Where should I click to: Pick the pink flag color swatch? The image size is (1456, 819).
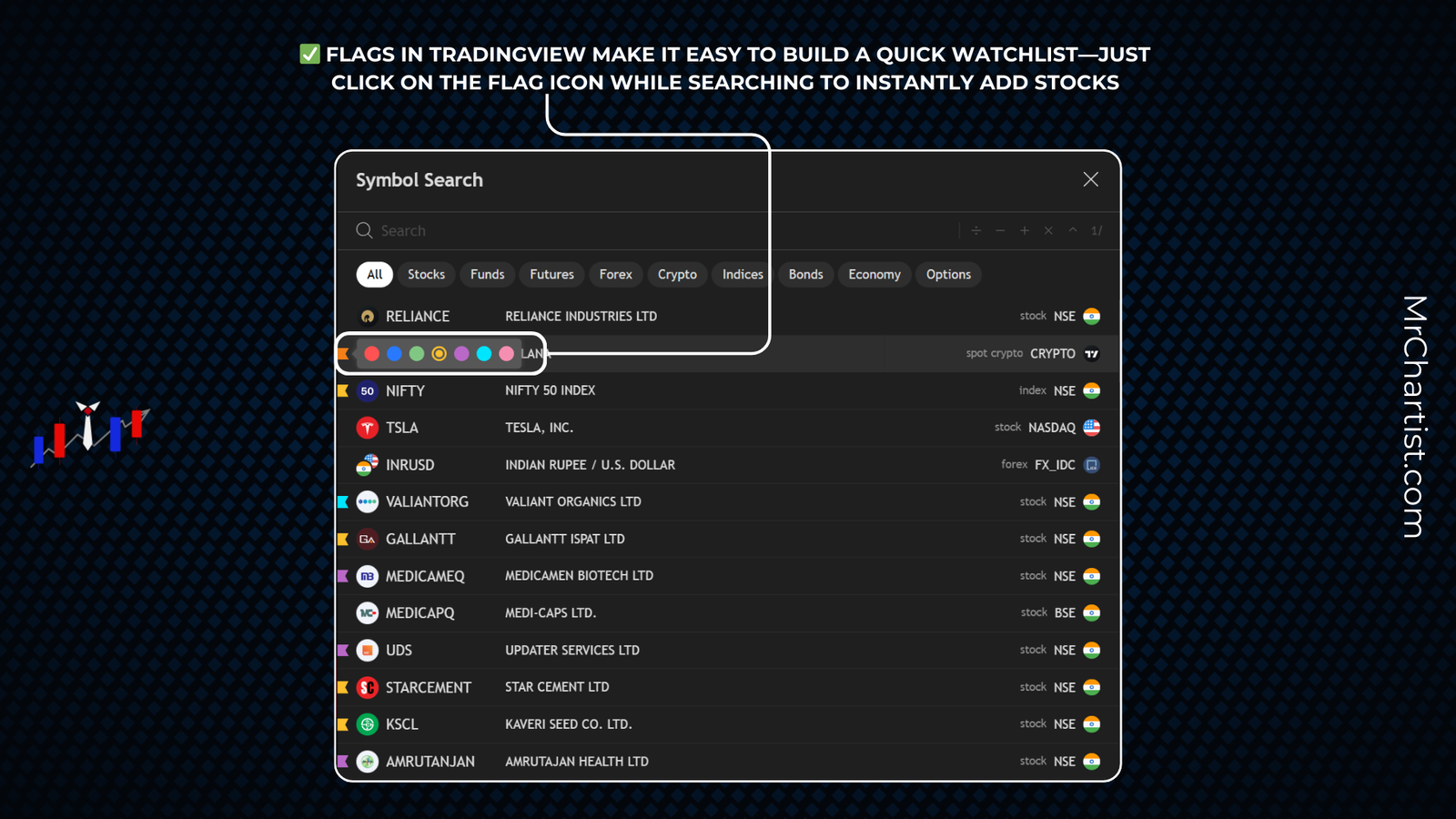pos(507,354)
